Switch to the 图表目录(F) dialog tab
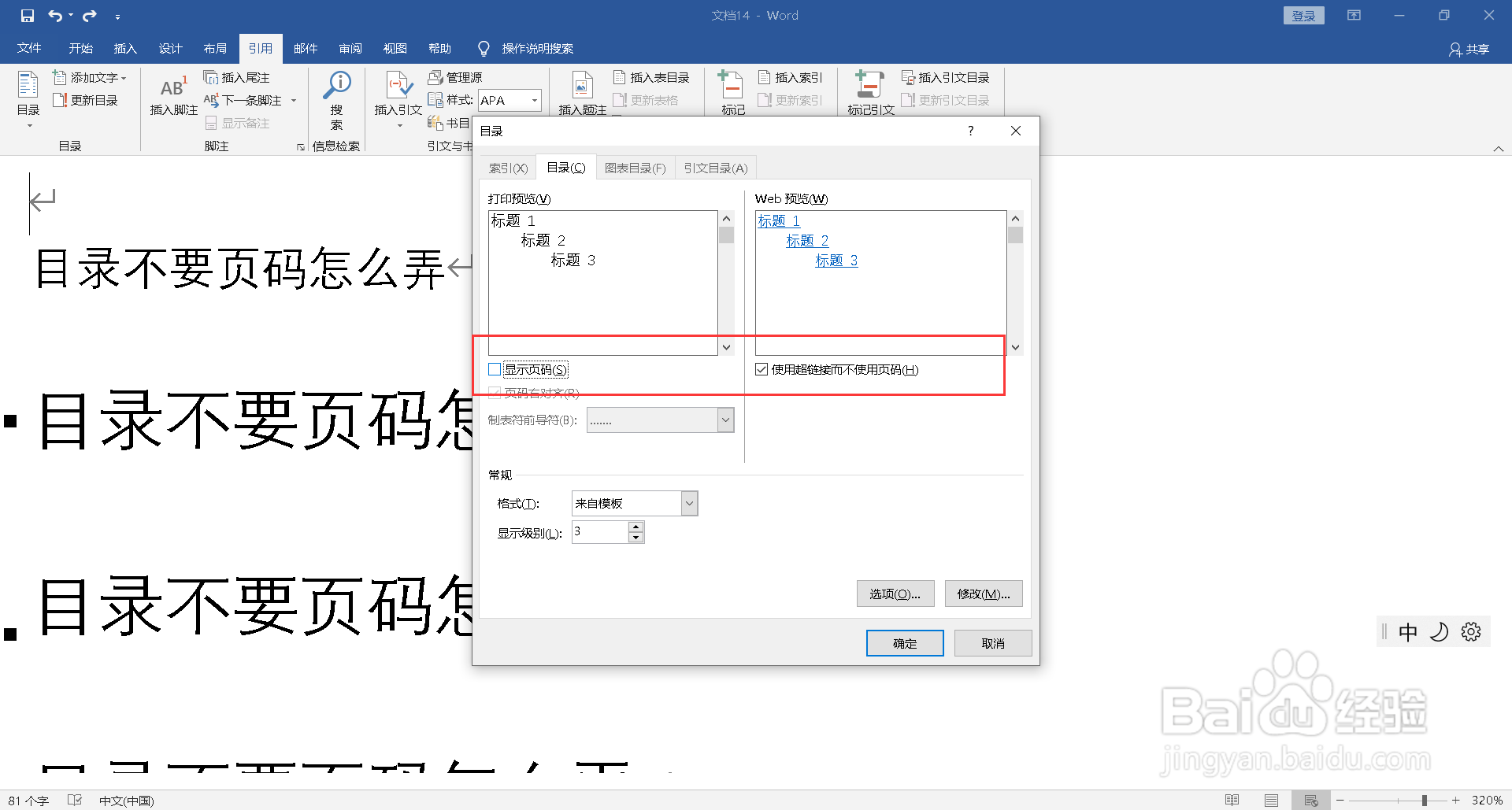The height and width of the screenshot is (810, 1512). 635,168
